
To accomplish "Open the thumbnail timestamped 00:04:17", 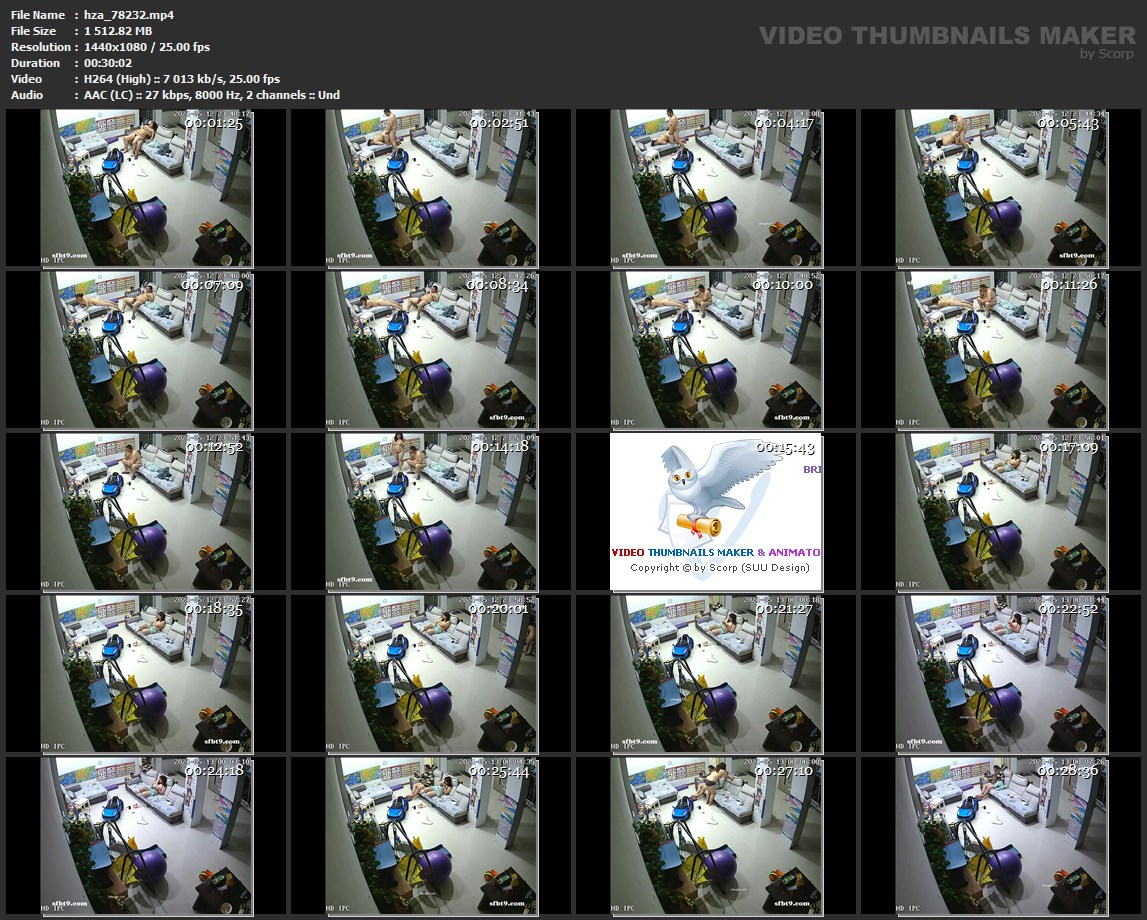I will [x=716, y=187].
